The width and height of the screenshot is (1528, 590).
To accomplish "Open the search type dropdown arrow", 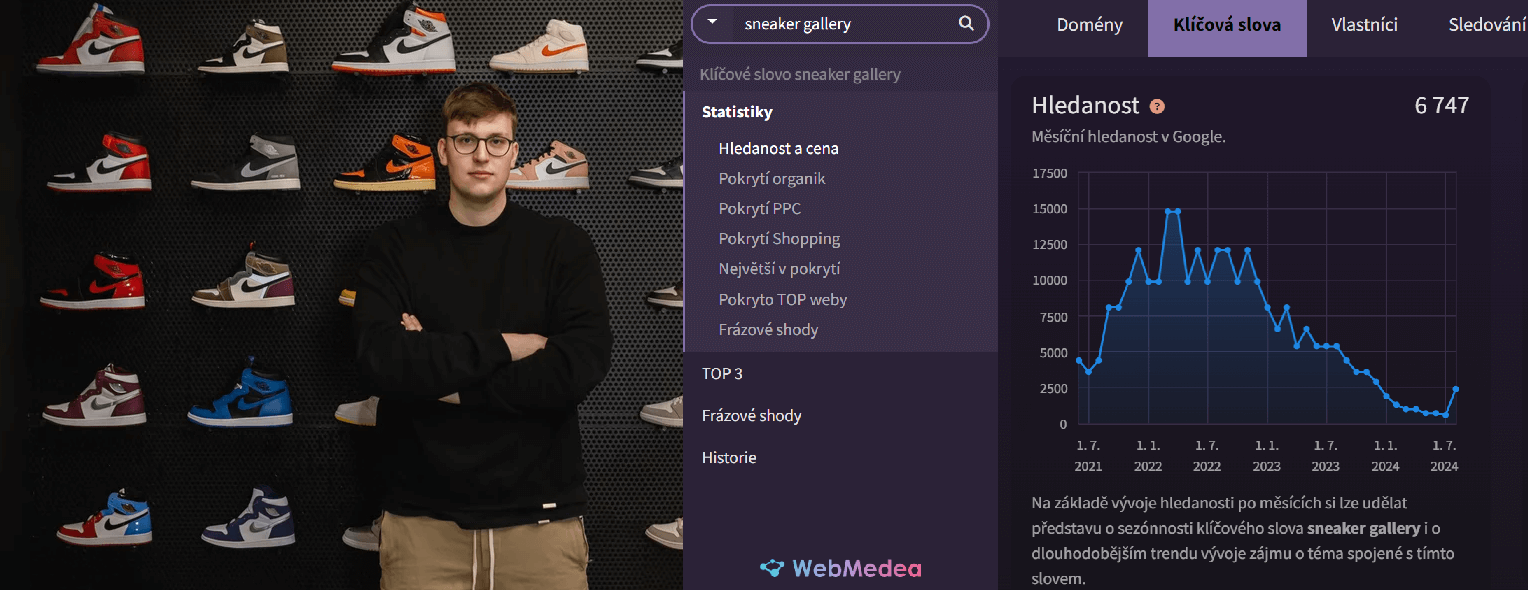I will point(712,22).
